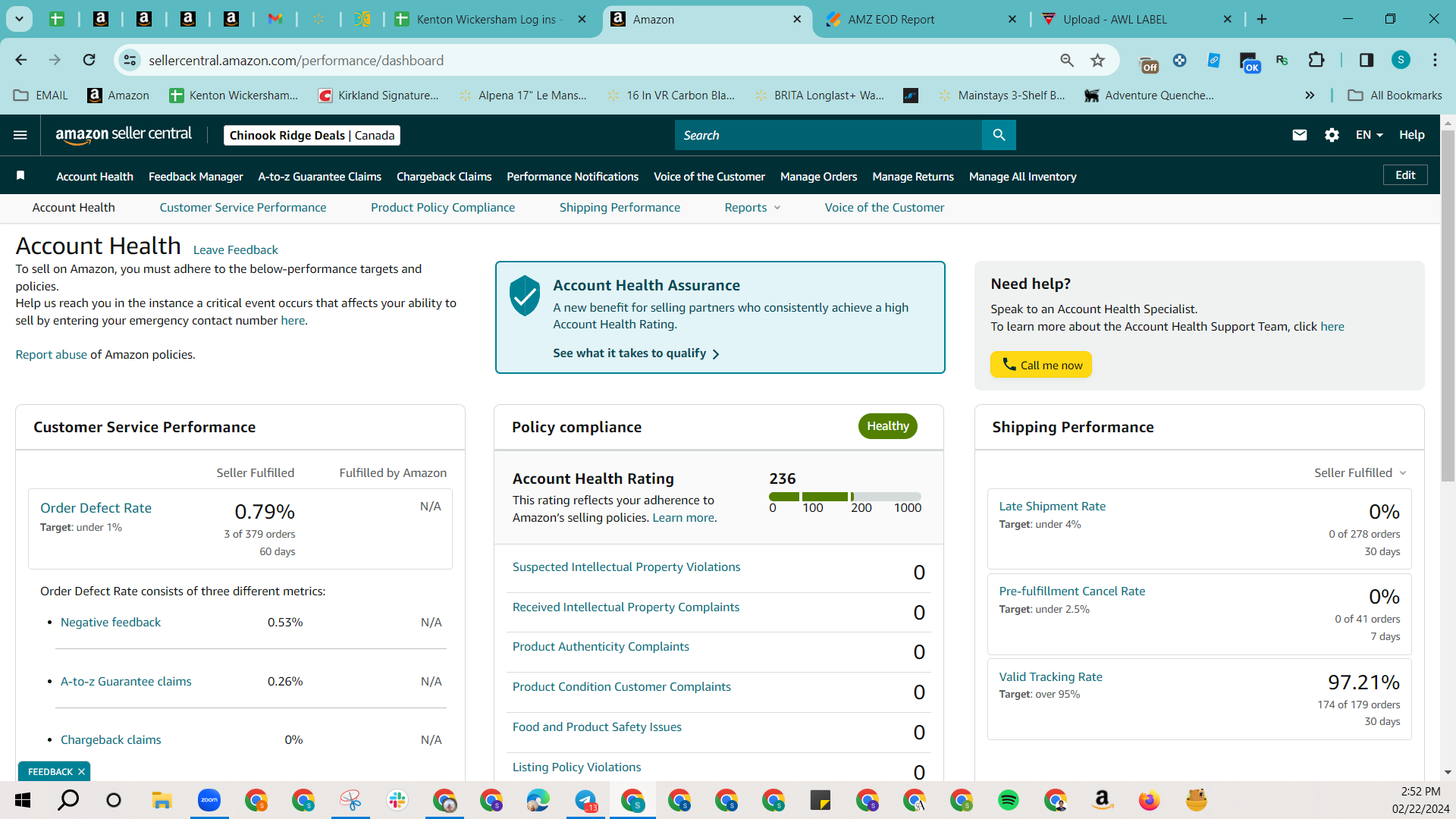The height and width of the screenshot is (819, 1456).
Task: Open the Chrome extensions puzzle icon
Action: (x=1316, y=60)
